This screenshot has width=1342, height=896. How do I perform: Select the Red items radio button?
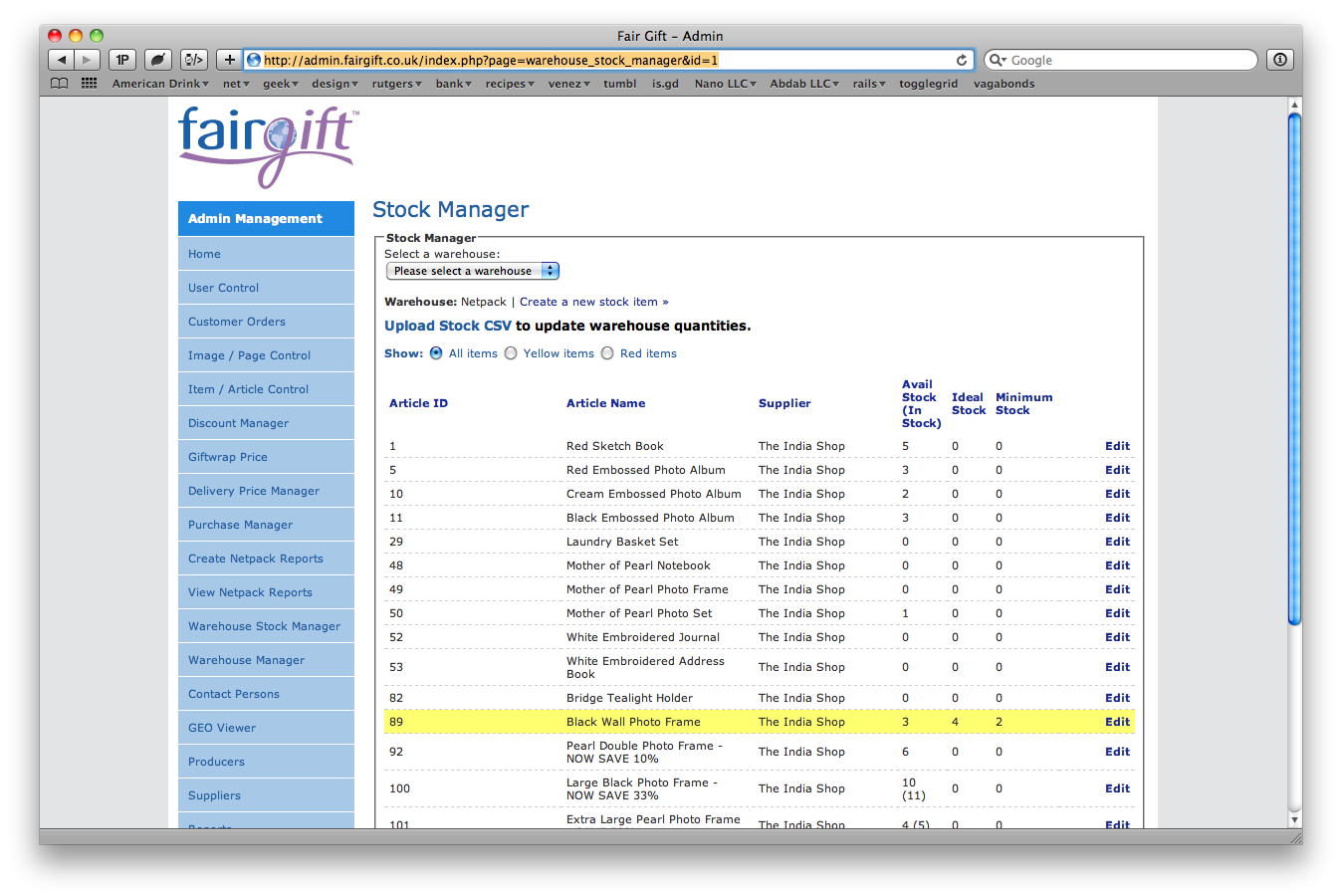[x=607, y=353]
